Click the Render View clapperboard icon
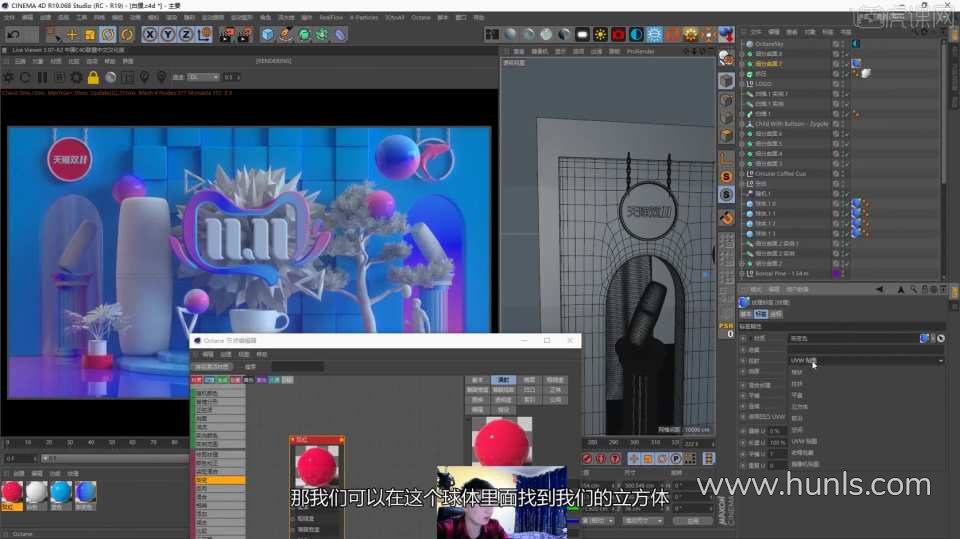Screen dimensions: 960x539 (227, 35)
